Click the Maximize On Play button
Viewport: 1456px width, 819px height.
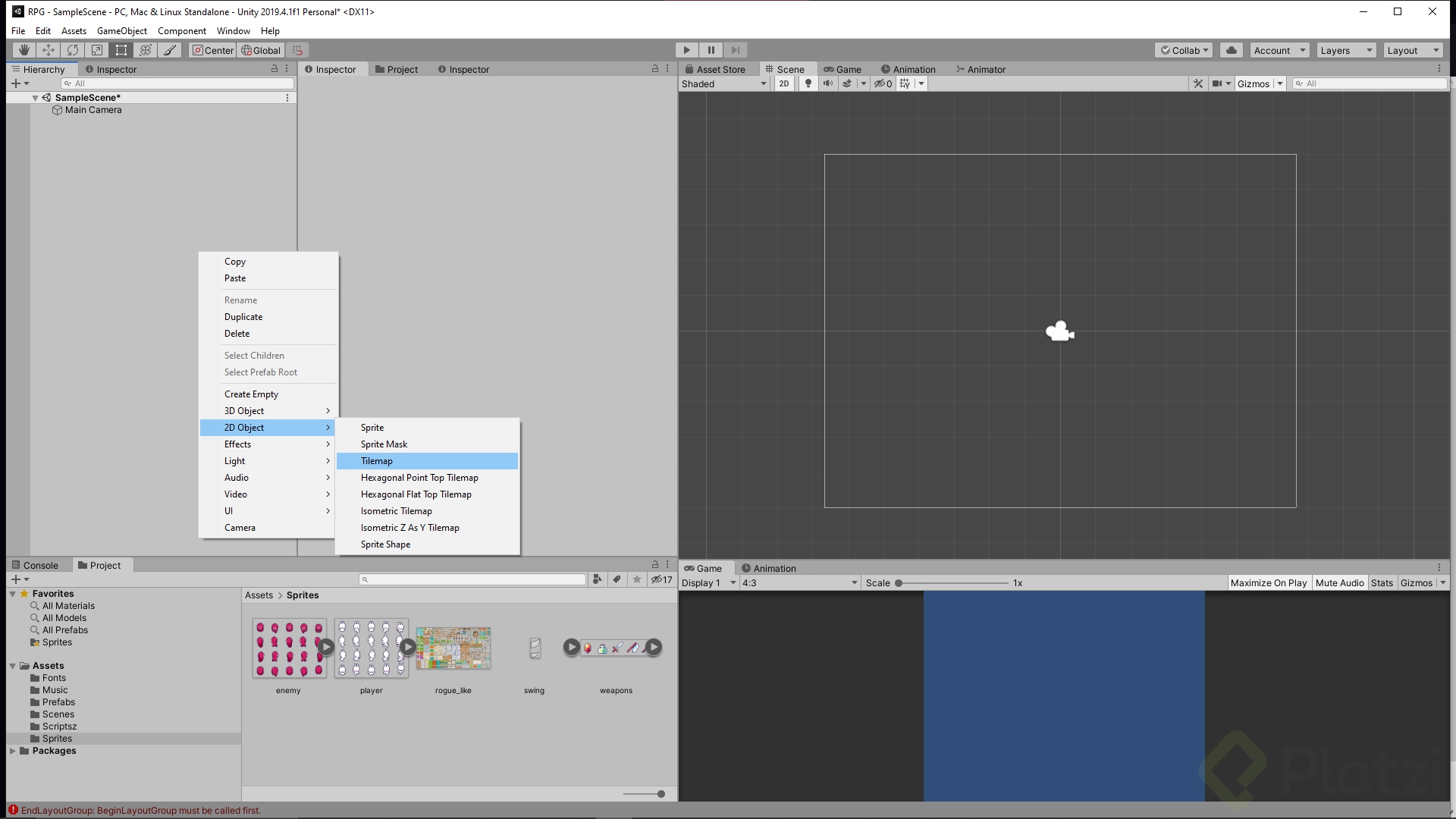(x=1269, y=582)
